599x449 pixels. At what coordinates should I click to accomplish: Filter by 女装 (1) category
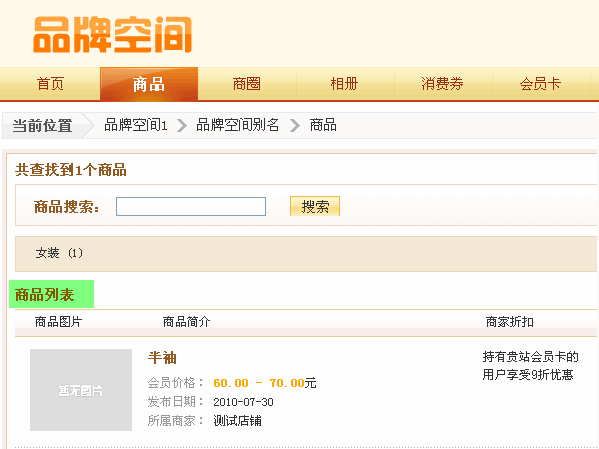[x=59, y=253]
